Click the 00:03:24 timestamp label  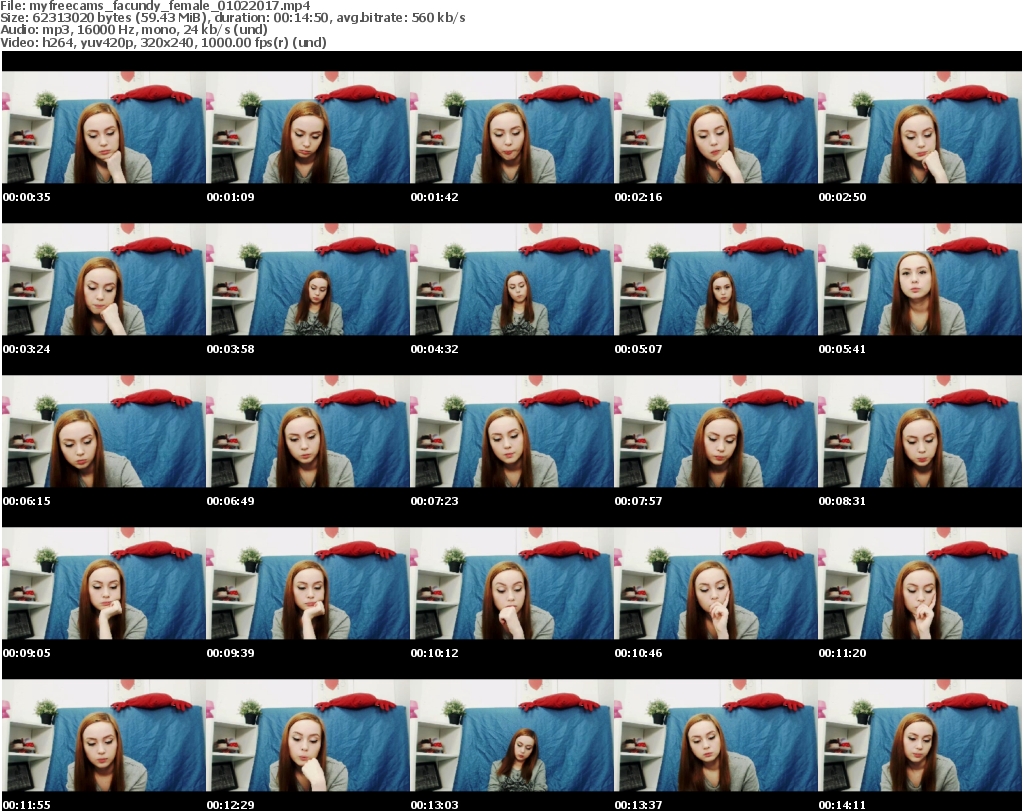tap(27, 349)
